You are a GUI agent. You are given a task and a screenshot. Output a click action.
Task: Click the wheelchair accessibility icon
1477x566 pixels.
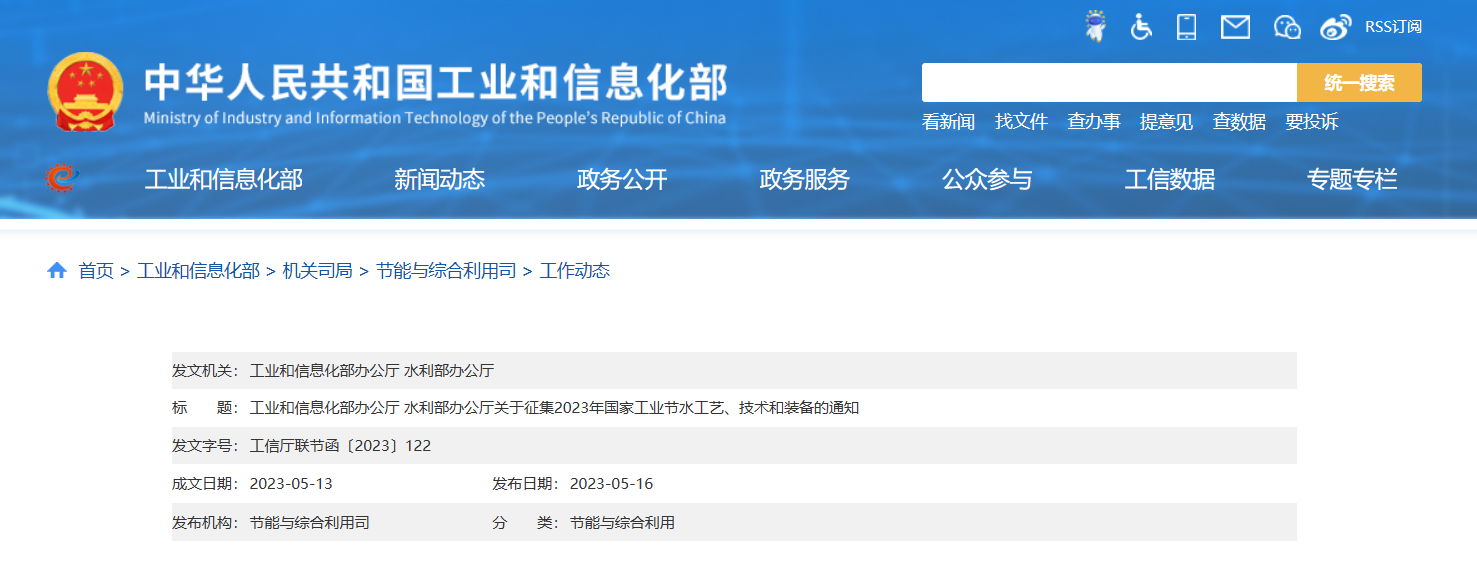coord(1141,27)
